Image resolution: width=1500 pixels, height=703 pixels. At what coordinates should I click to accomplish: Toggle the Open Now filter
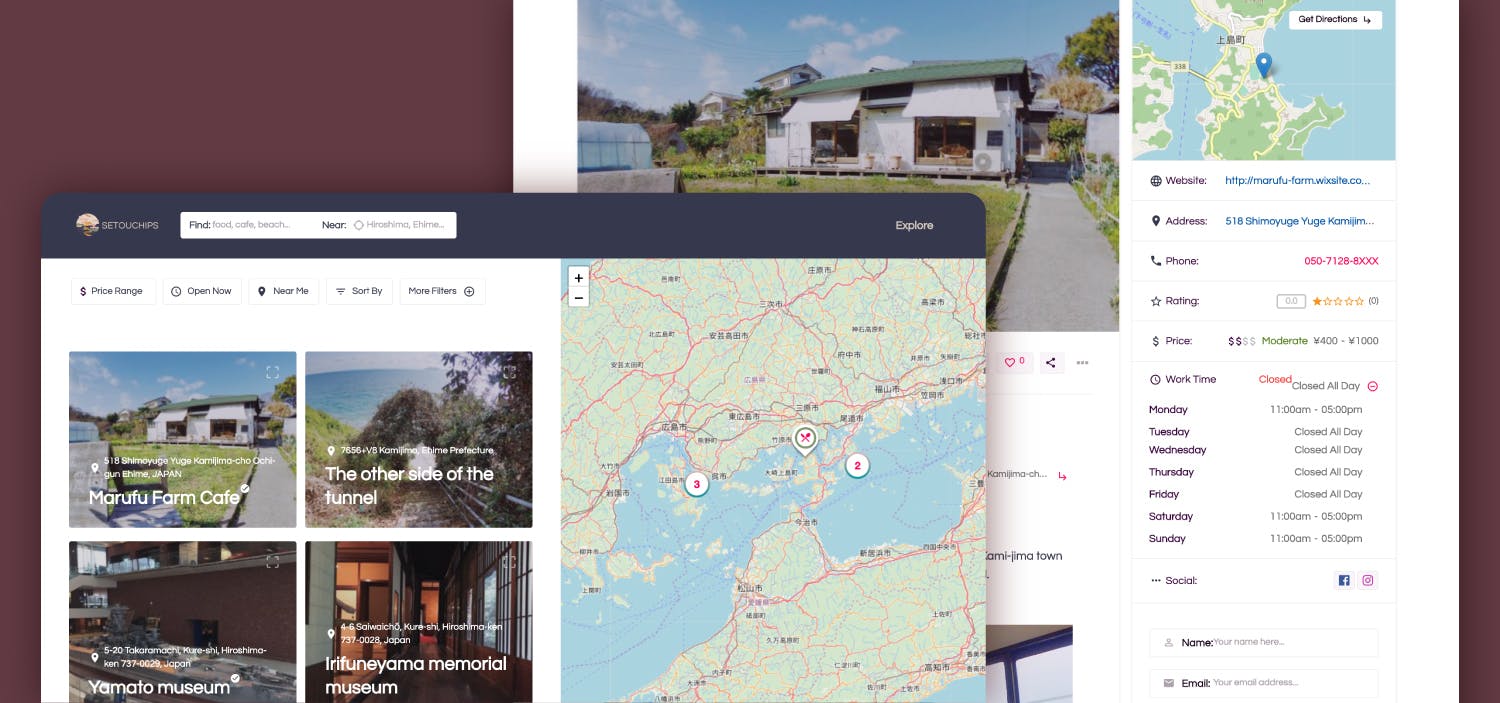(202, 291)
